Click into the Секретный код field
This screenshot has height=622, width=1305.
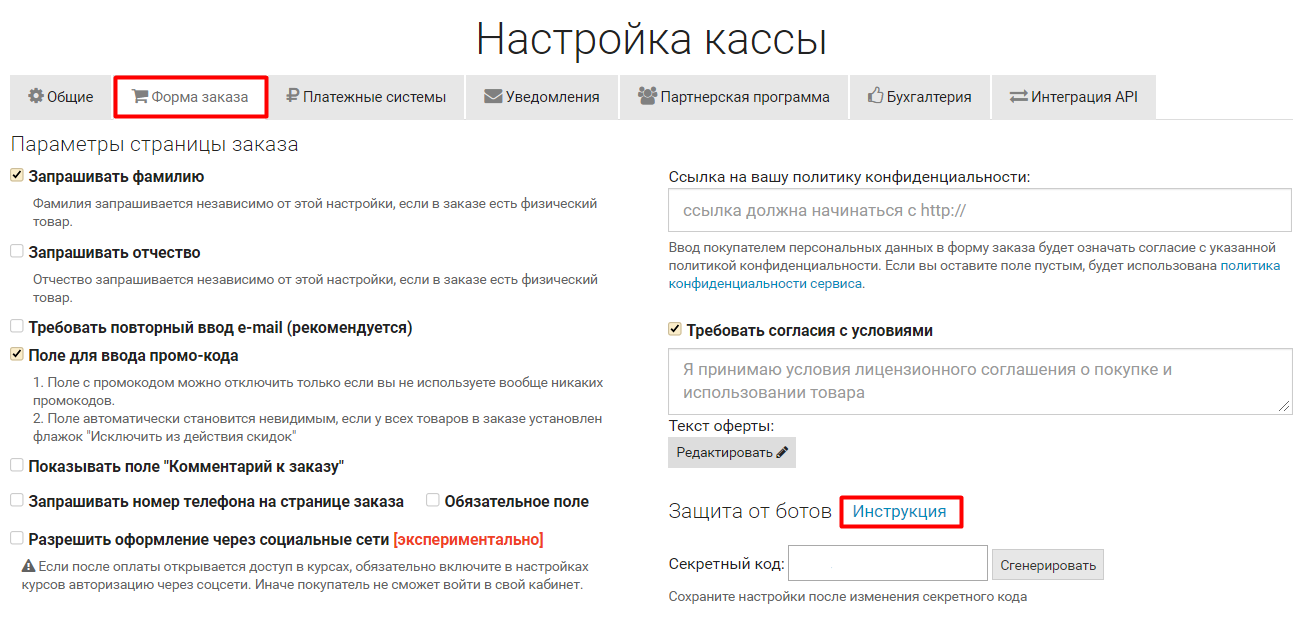pyautogui.click(x=887, y=563)
